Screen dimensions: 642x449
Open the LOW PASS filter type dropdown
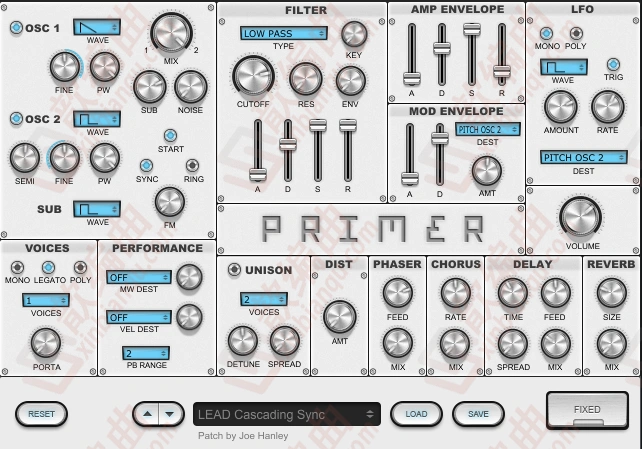[284, 34]
